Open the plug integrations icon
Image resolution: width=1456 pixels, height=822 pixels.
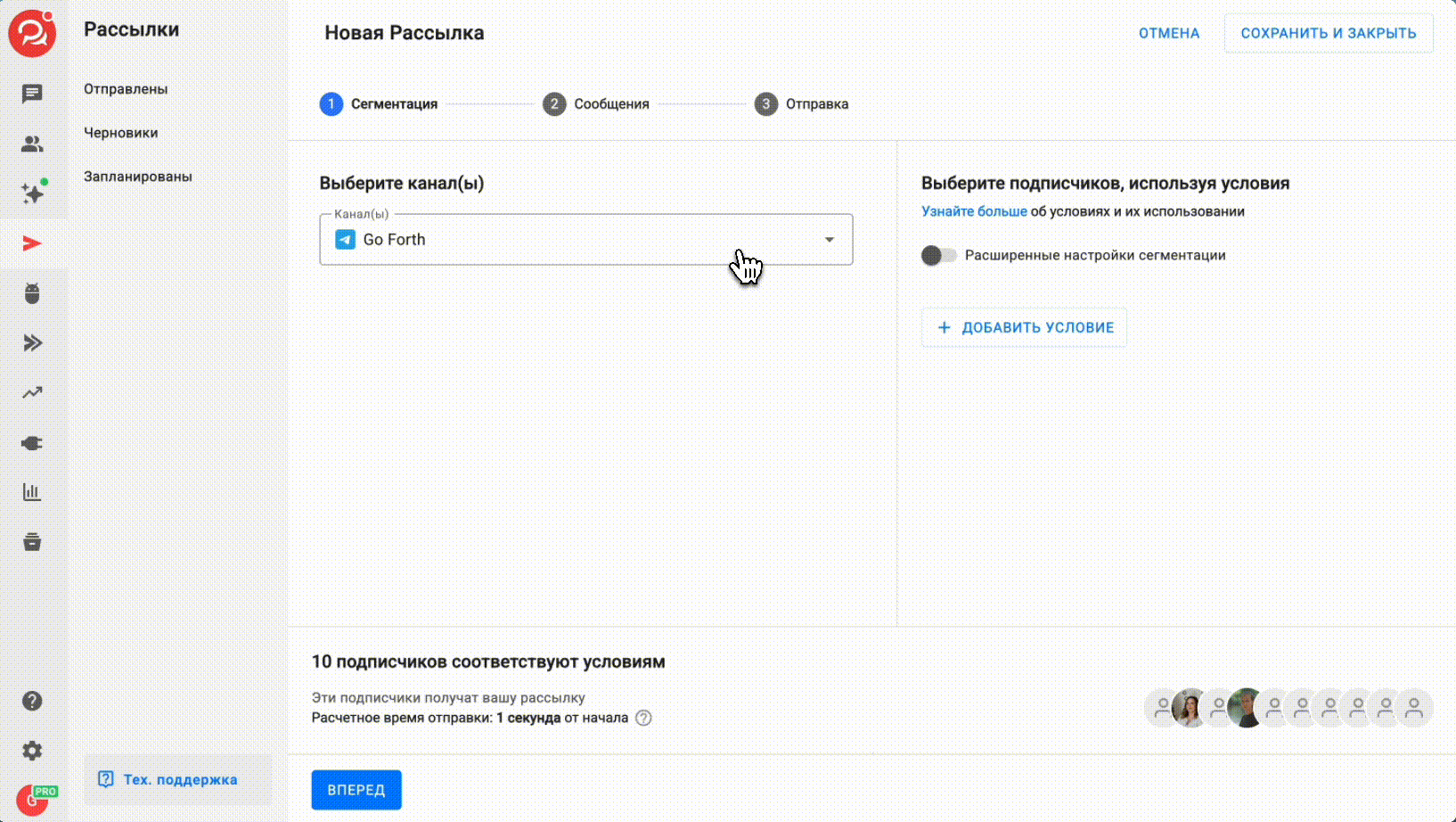pyautogui.click(x=32, y=443)
